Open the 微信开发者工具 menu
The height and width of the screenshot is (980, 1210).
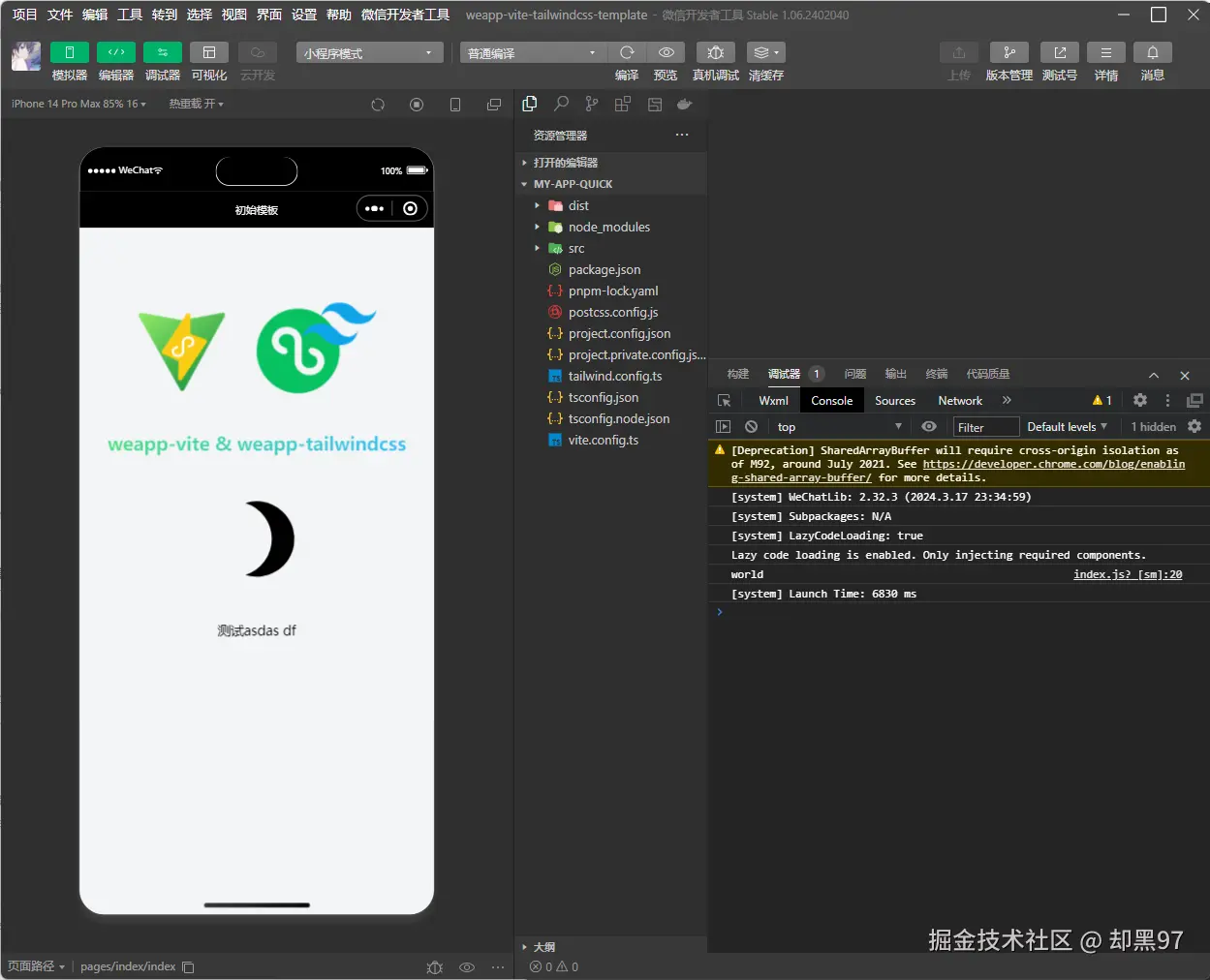[x=405, y=15]
